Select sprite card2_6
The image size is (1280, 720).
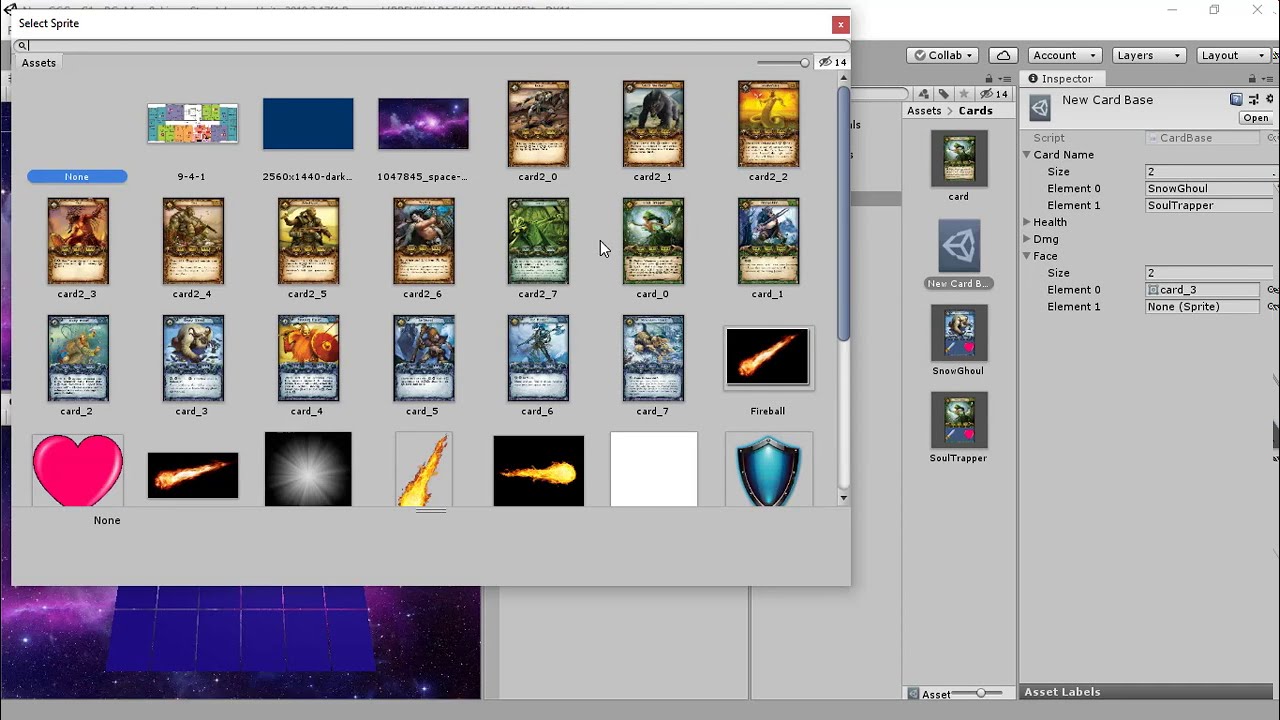(x=423, y=241)
